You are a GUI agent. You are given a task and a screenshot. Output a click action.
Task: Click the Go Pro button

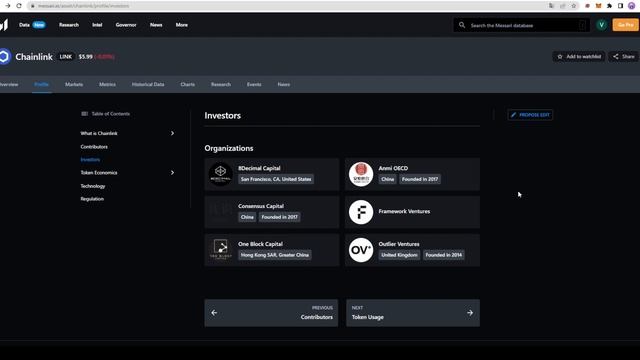click(625, 25)
